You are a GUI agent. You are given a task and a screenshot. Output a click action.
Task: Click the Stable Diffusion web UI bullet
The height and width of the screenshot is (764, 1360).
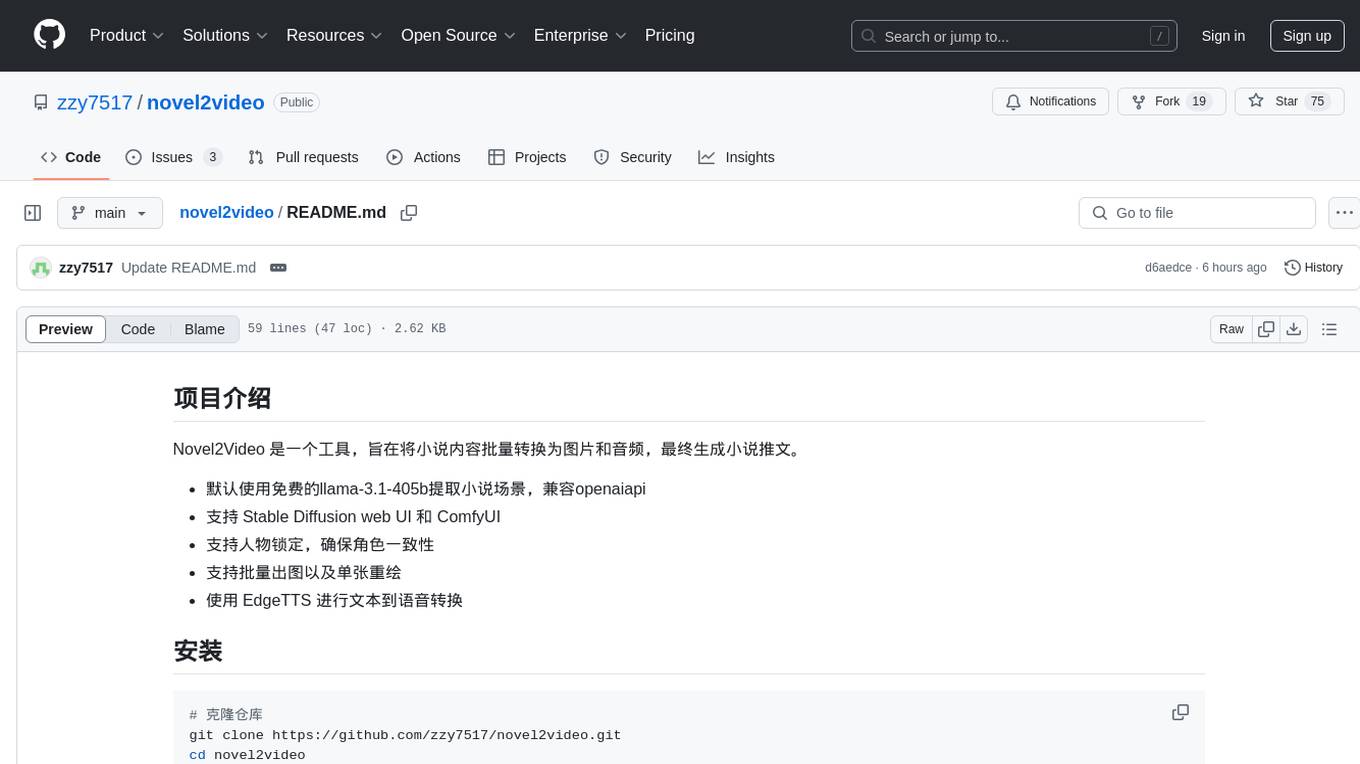(x=353, y=517)
